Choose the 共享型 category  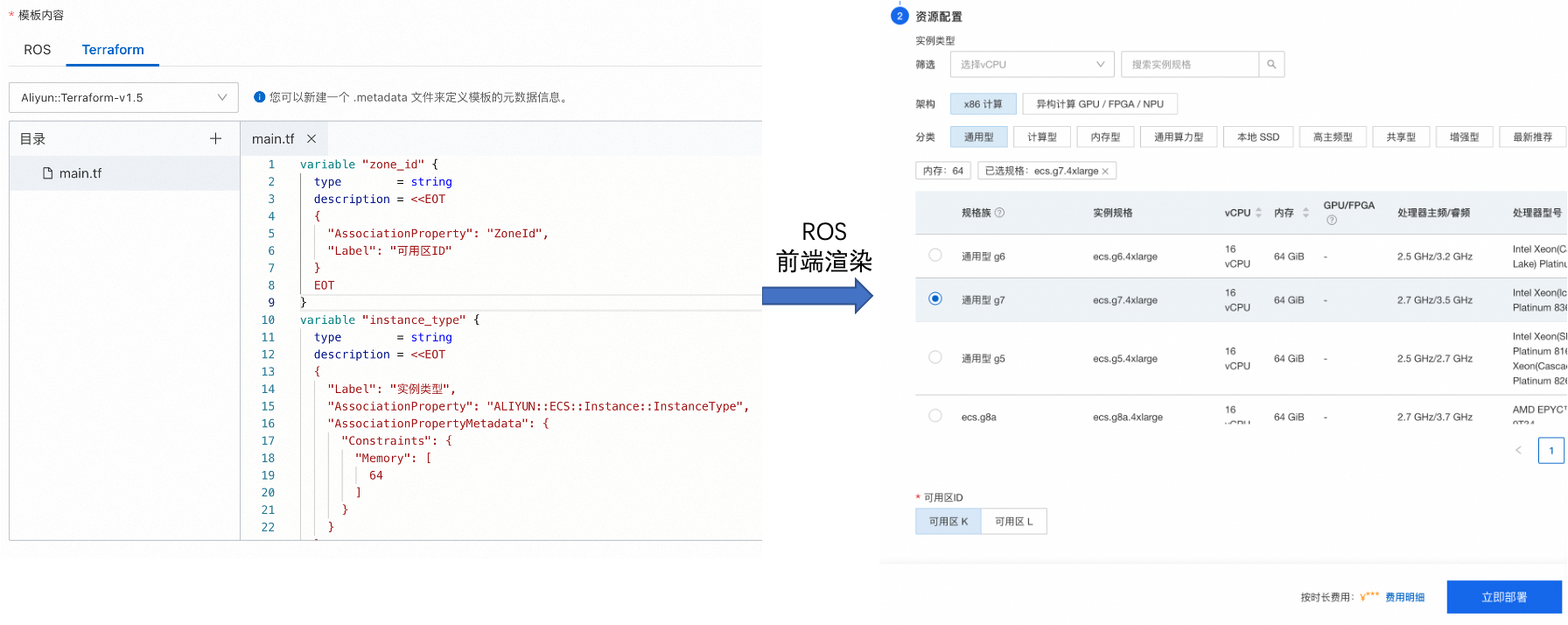point(1401,137)
